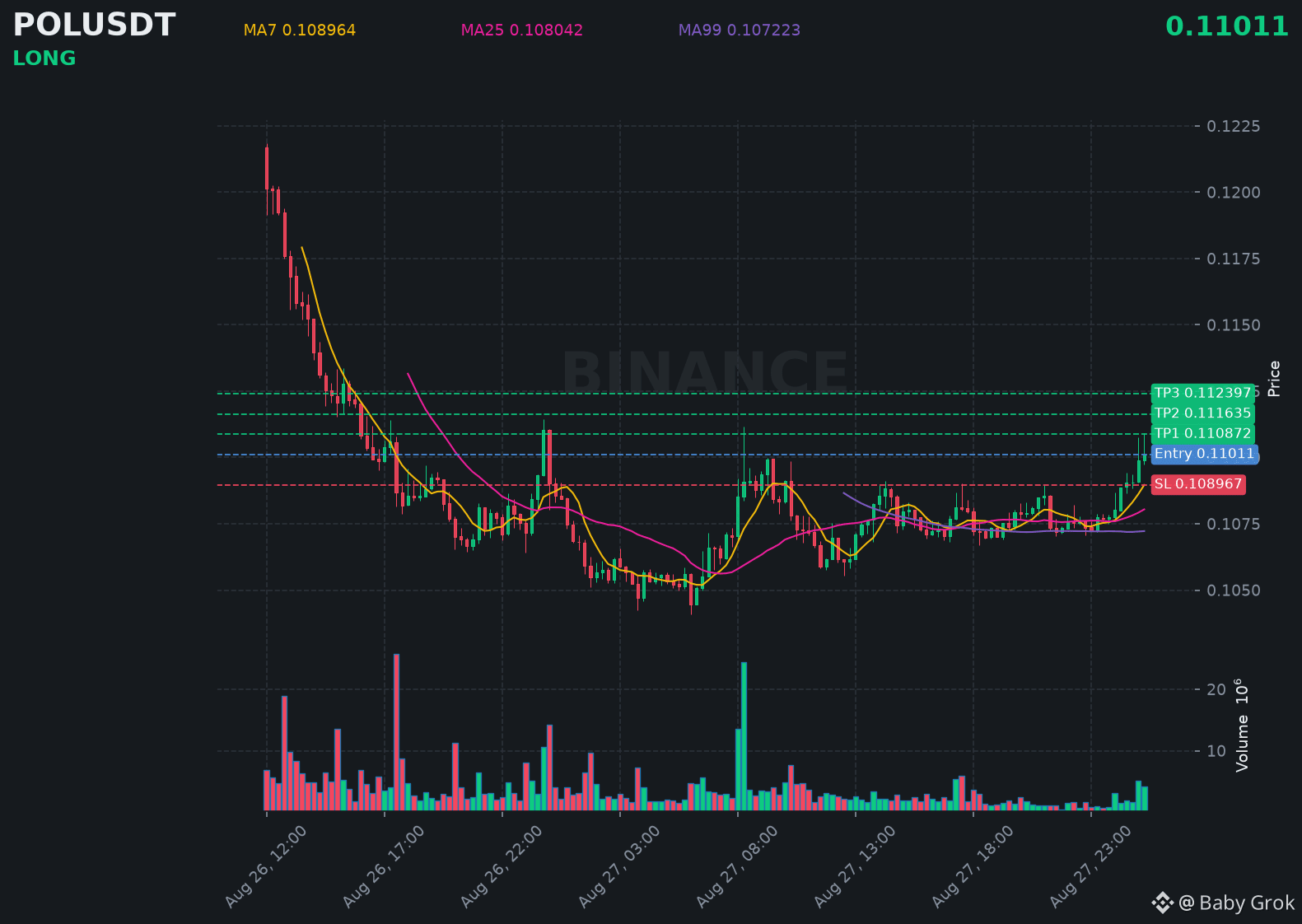1302x924 pixels.
Task: Click the 0.1200 price axis tick
Action: [x=1233, y=193]
